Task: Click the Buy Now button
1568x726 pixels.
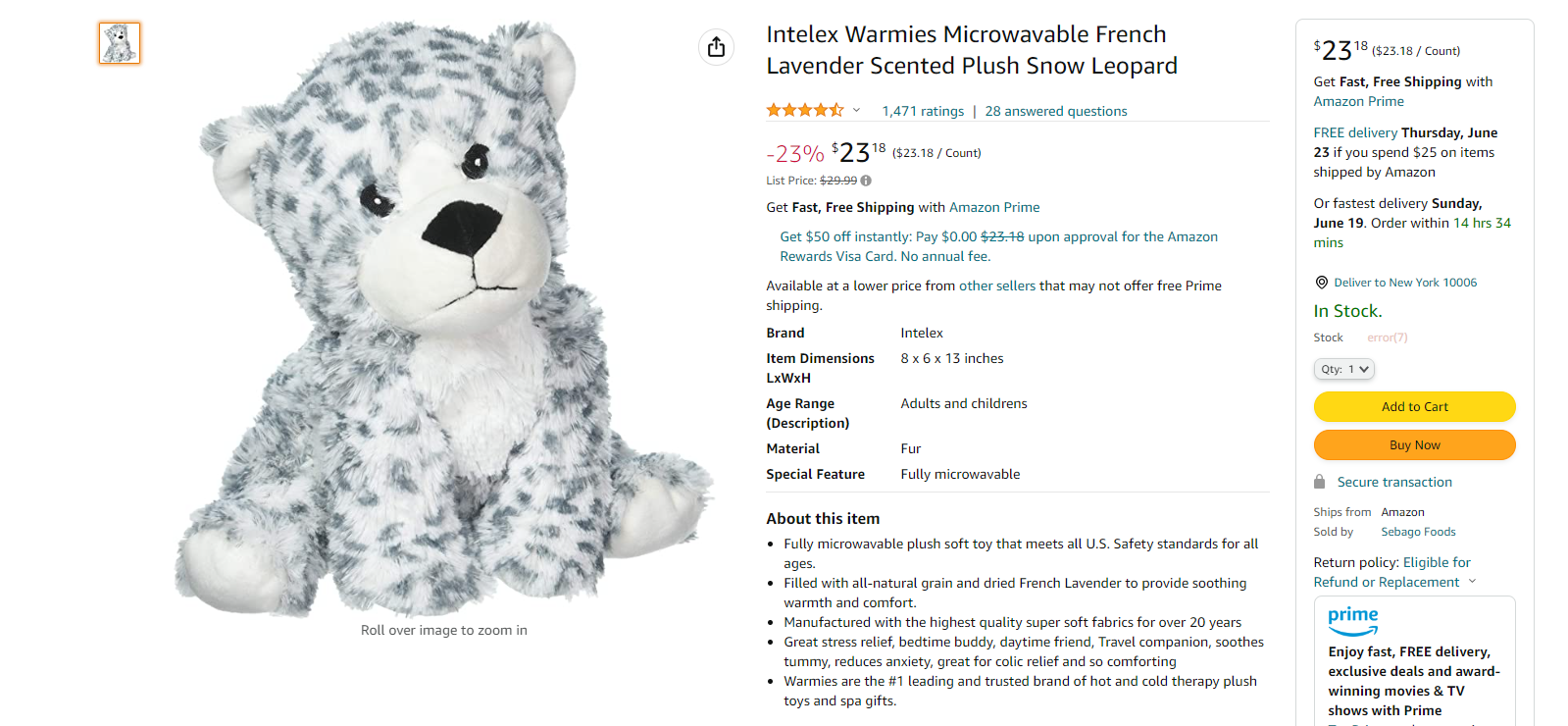Action: tap(1414, 445)
